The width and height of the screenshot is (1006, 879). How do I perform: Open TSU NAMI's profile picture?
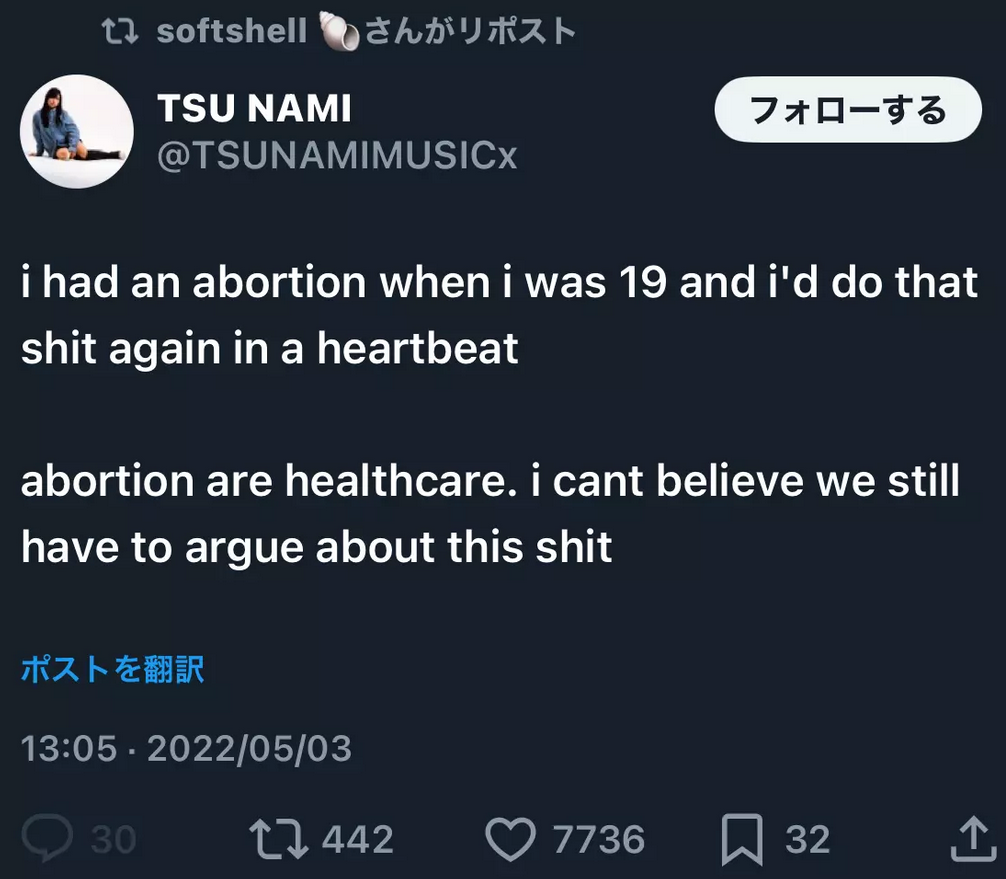pyautogui.click(x=77, y=132)
